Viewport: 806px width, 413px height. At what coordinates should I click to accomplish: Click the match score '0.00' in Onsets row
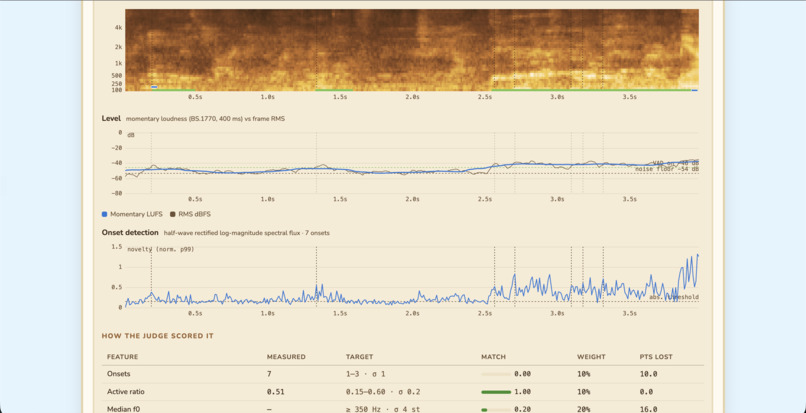click(523, 374)
